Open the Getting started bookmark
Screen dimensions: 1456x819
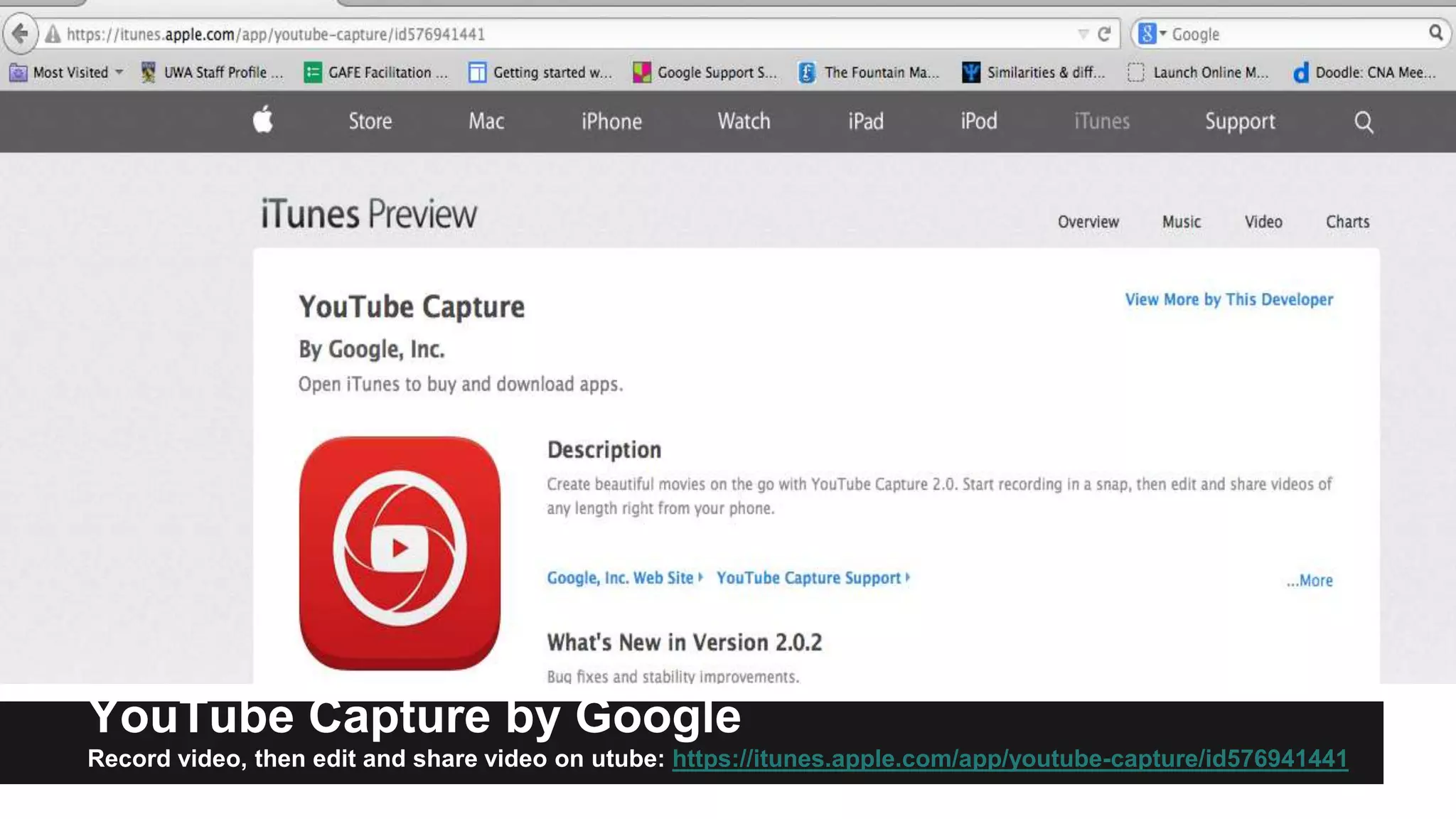pos(540,73)
